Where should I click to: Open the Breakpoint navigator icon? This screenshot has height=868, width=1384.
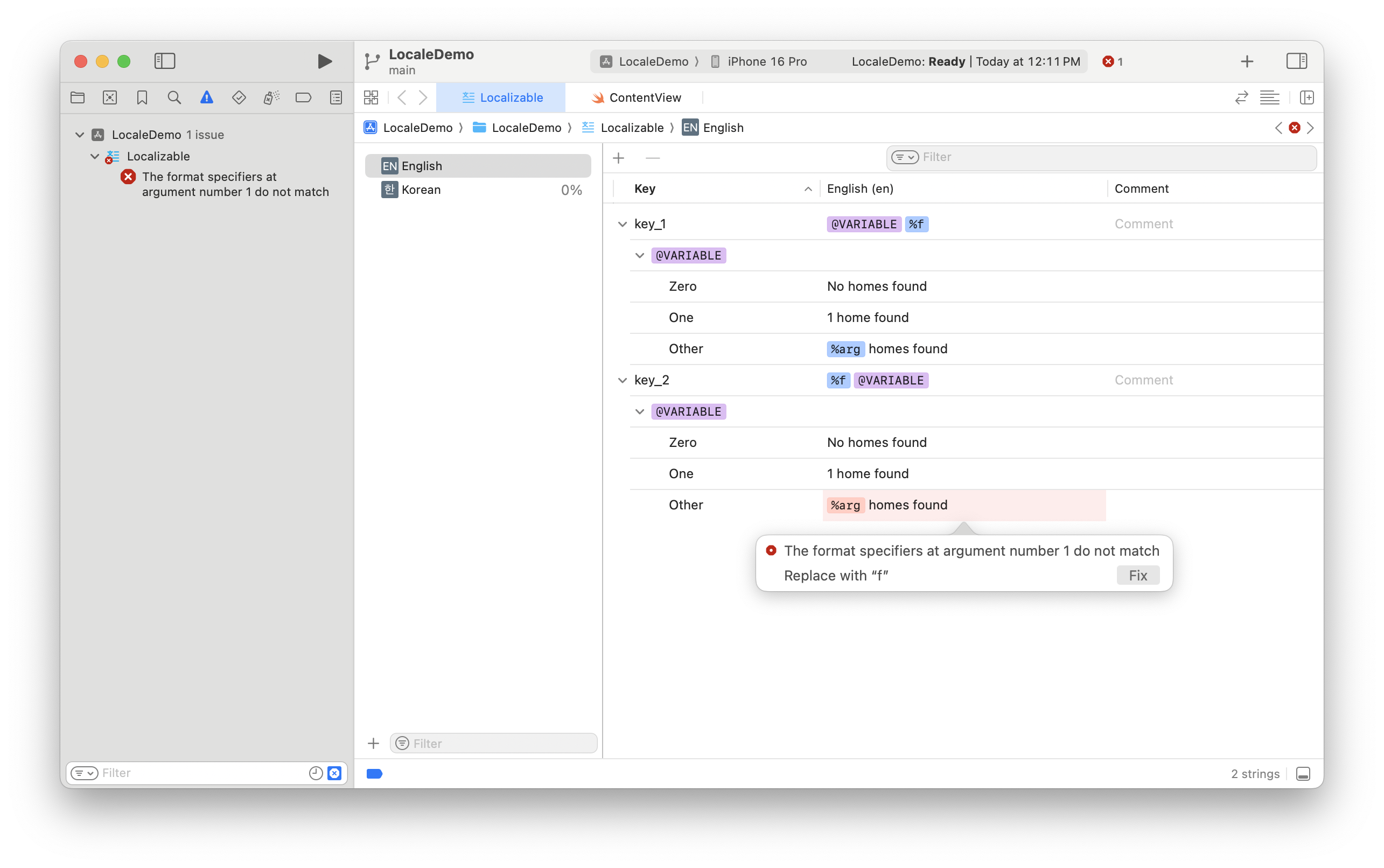pyautogui.click(x=303, y=97)
